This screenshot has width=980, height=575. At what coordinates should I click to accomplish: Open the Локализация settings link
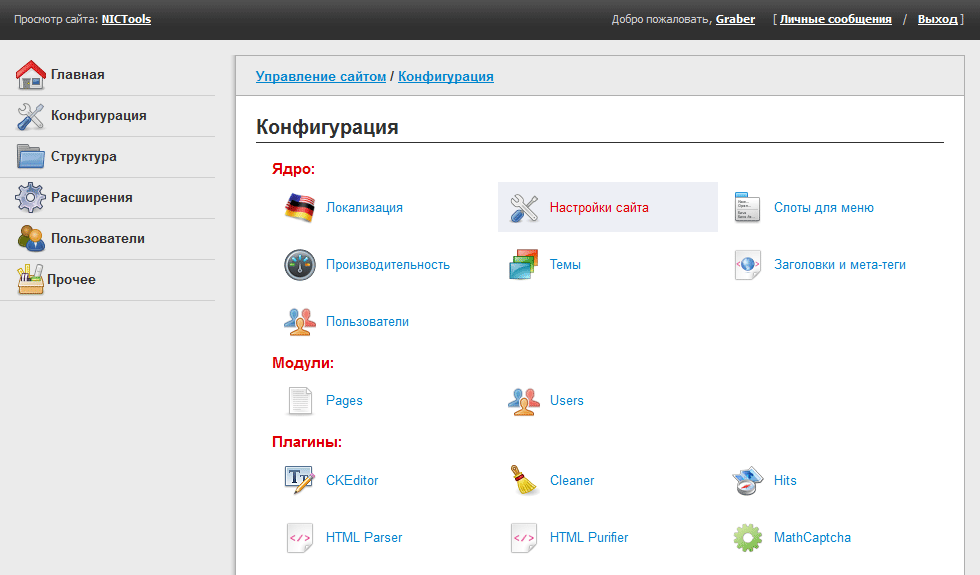[364, 208]
